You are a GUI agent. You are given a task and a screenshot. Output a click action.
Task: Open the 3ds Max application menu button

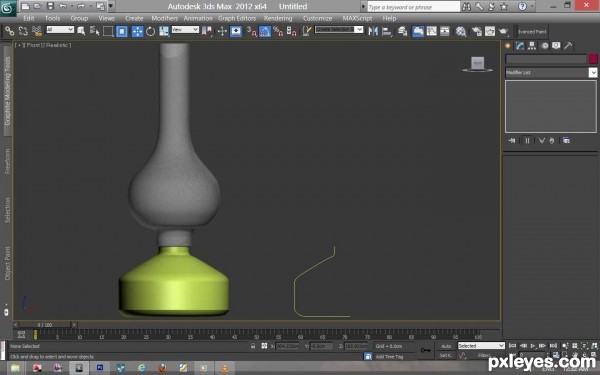tap(8, 8)
